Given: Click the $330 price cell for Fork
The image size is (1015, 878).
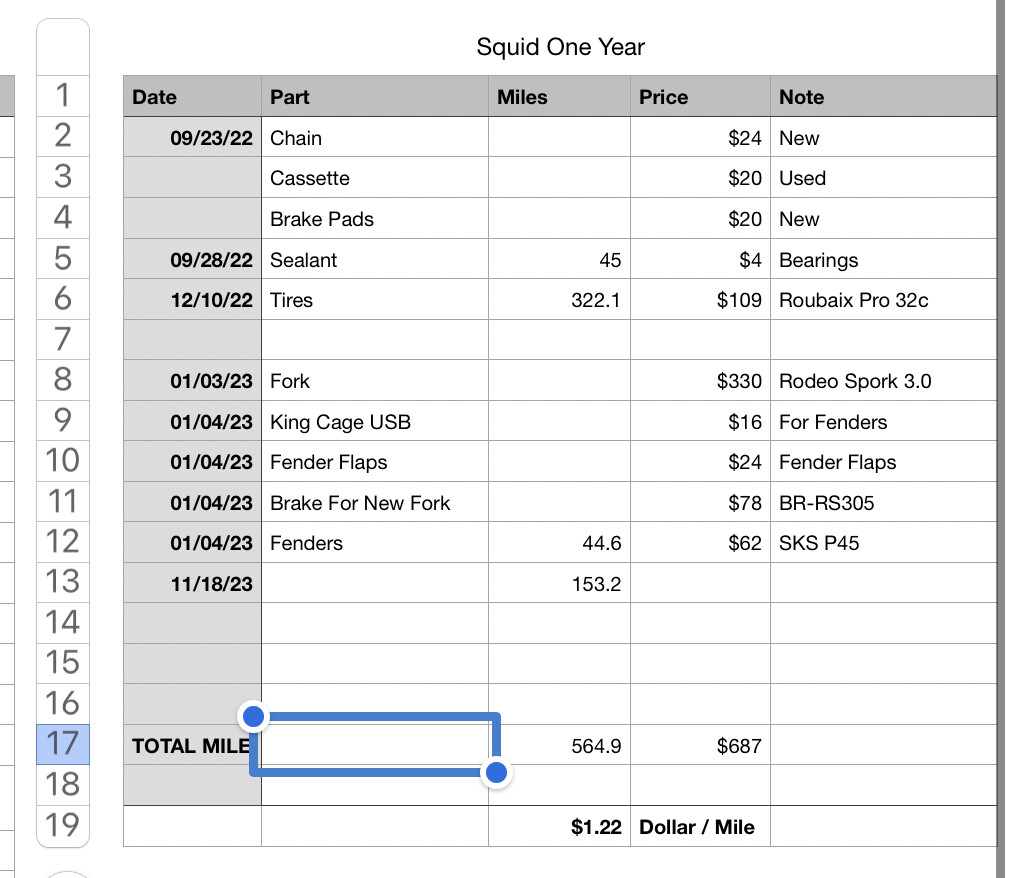Looking at the screenshot, I should (700, 381).
